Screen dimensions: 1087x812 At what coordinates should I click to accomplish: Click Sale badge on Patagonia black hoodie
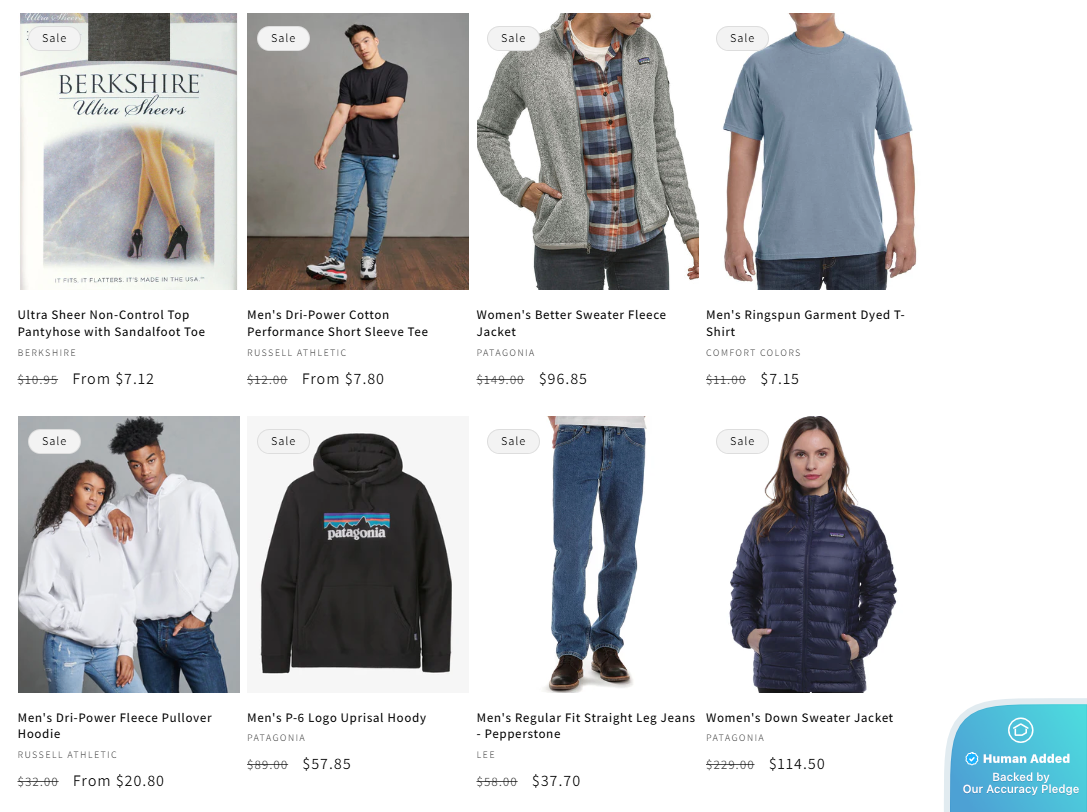tap(283, 441)
